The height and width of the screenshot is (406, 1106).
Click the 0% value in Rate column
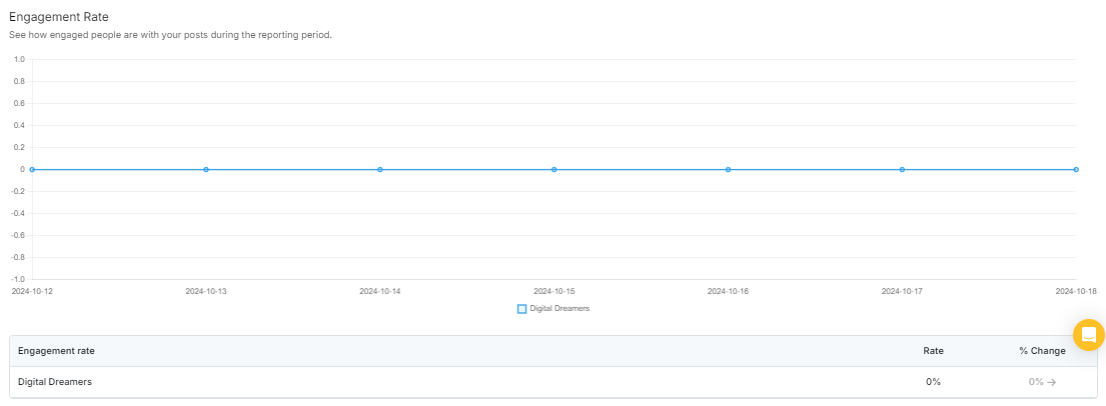(x=933, y=382)
